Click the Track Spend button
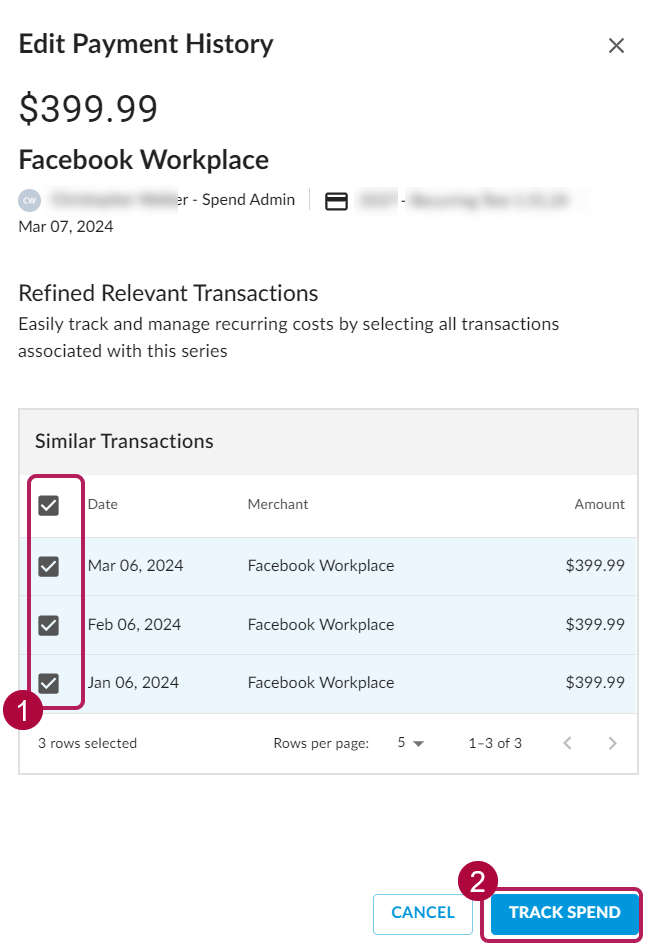This screenshot has height=944, width=654. 564,913
